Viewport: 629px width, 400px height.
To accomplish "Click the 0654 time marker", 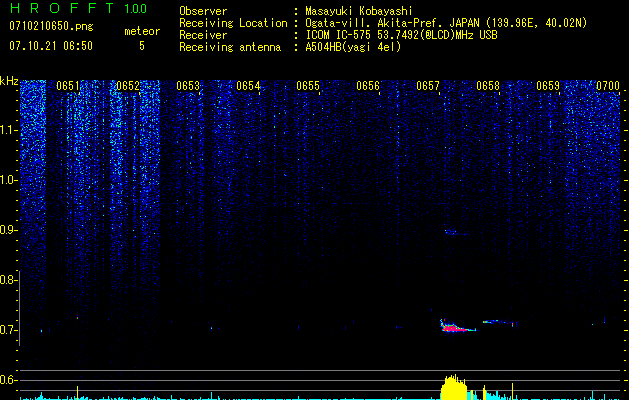I will [x=248, y=86].
